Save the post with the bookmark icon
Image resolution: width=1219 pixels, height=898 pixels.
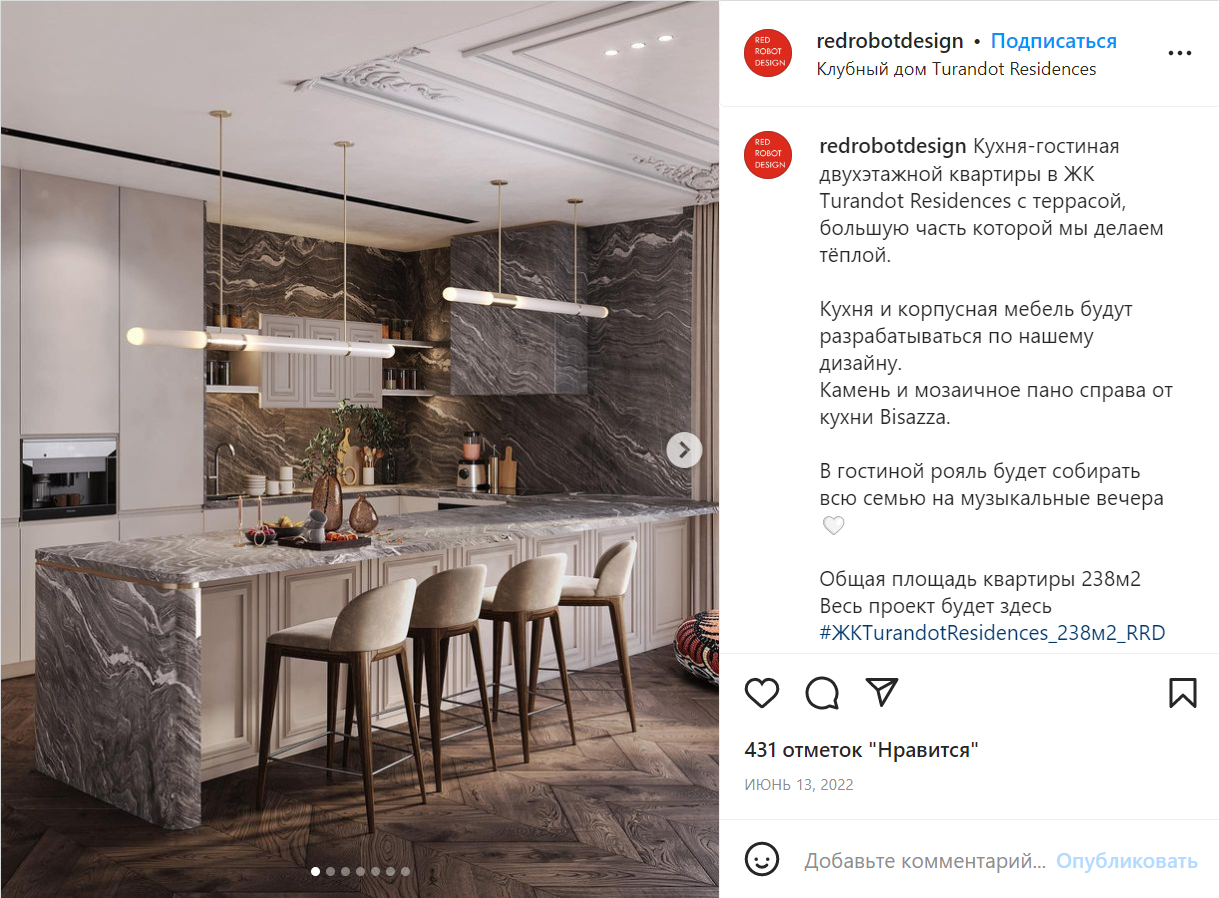(1182, 693)
